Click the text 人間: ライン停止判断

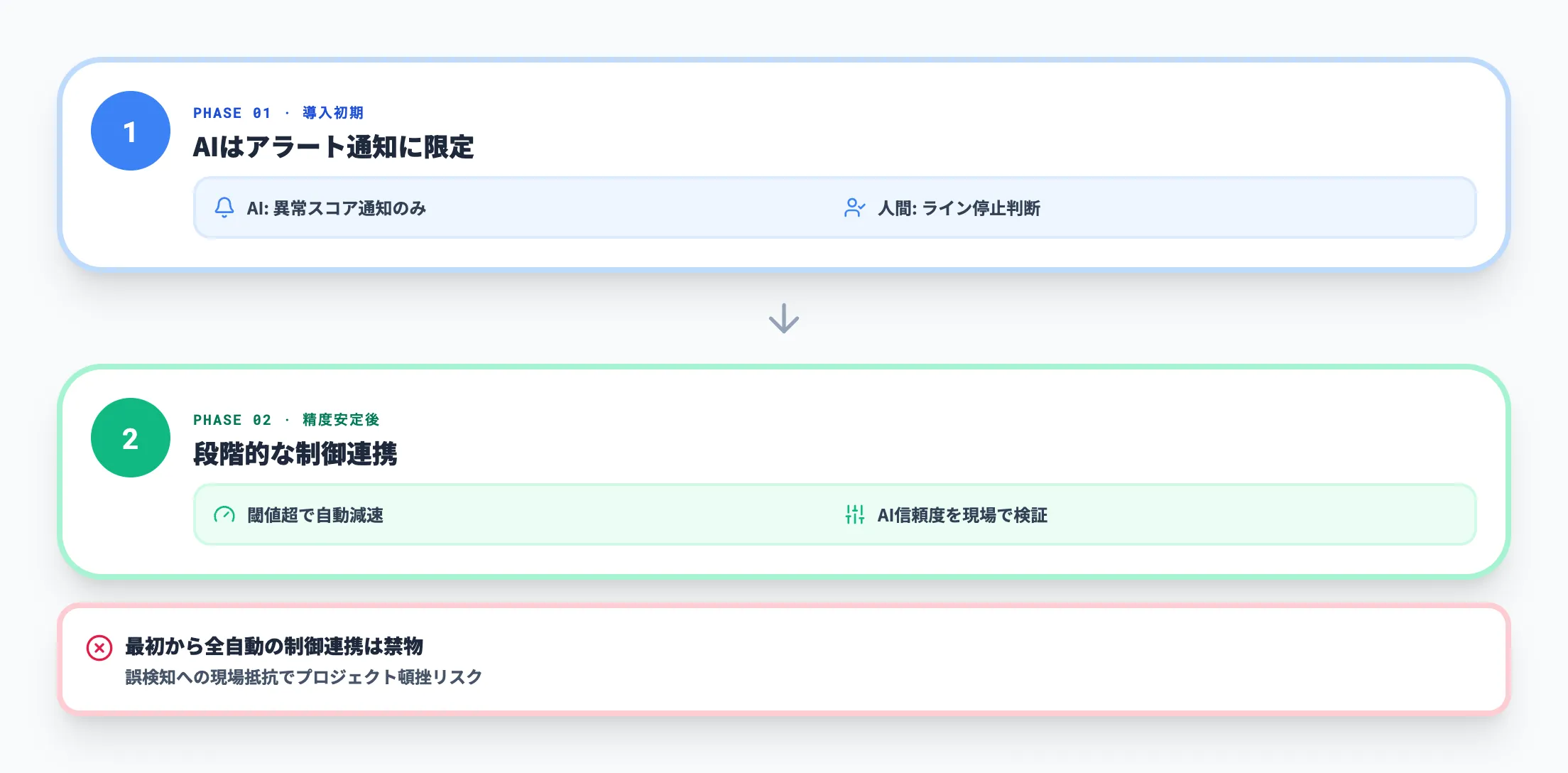(959, 208)
